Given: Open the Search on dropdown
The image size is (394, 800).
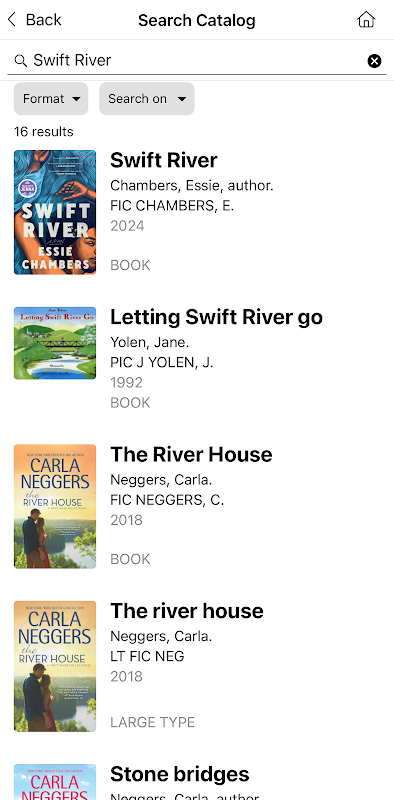Looking at the screenshot, I should (146, 98).
